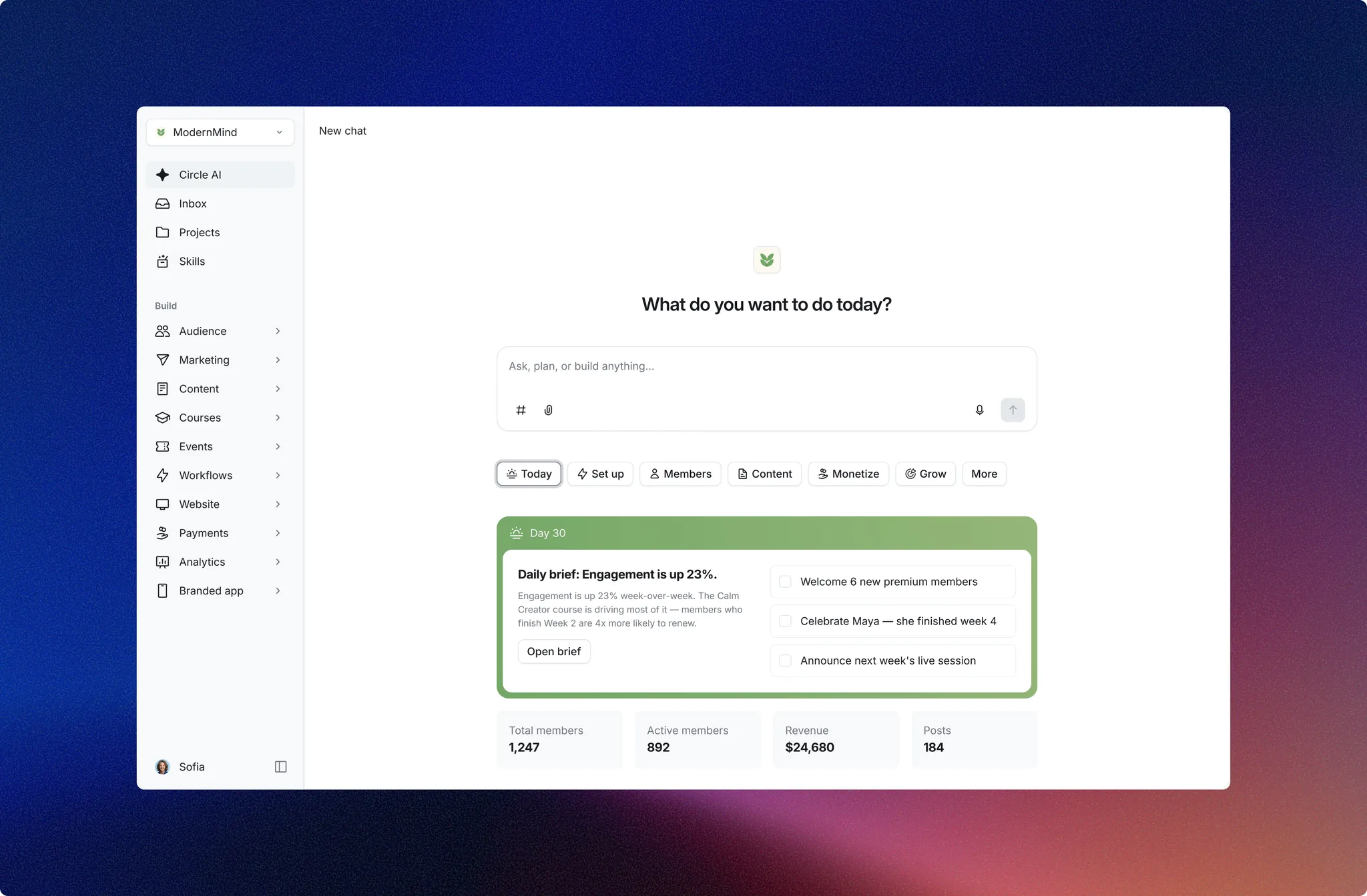The height and width of the screenshot is (896, 1367).
Task: Select the Grow suggestion tab
Action: point(925,474)
